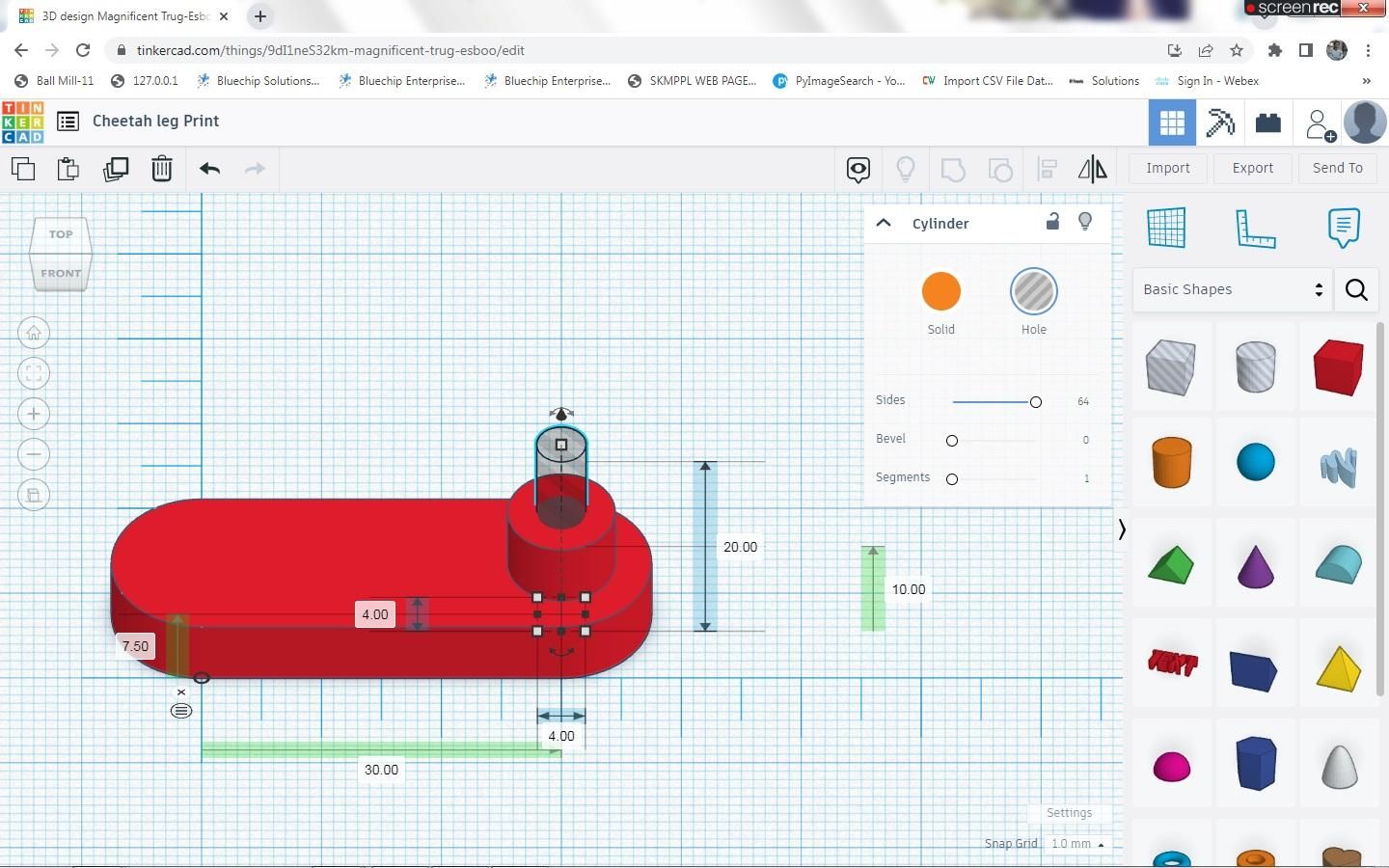This screenshot has width=1389, height=868.
Task: Mirror the selected shape
Action: tap(1093, 169)
